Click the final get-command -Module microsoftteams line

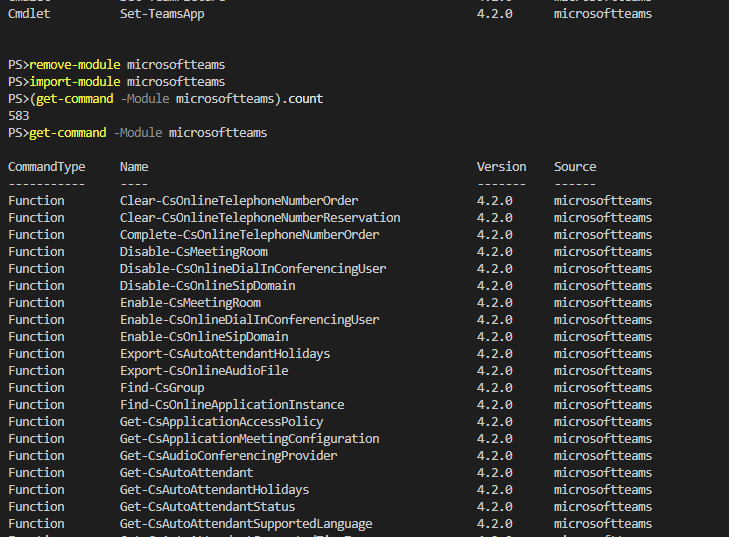138,133
